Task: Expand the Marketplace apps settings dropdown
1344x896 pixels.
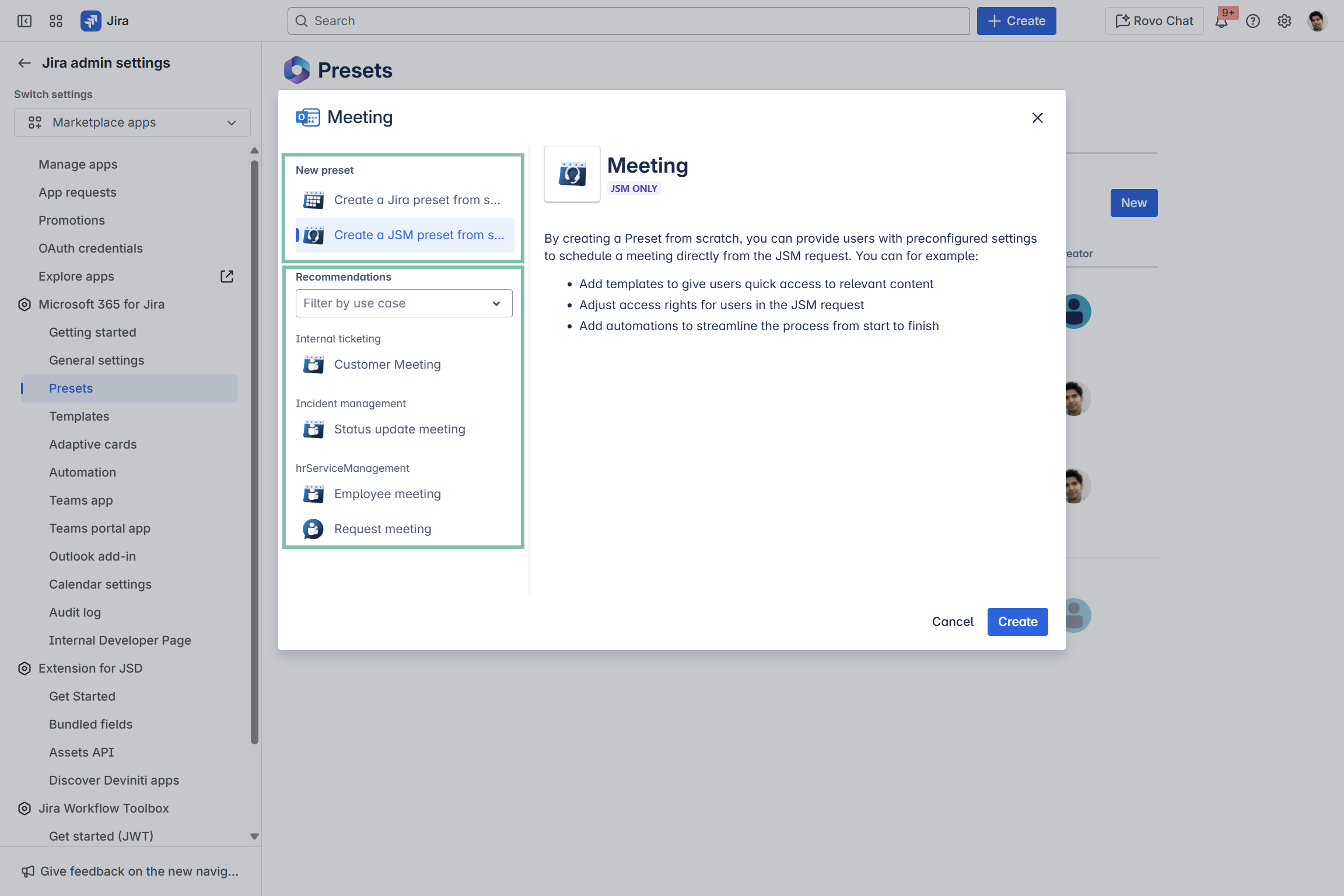Action: coord(132,123)
